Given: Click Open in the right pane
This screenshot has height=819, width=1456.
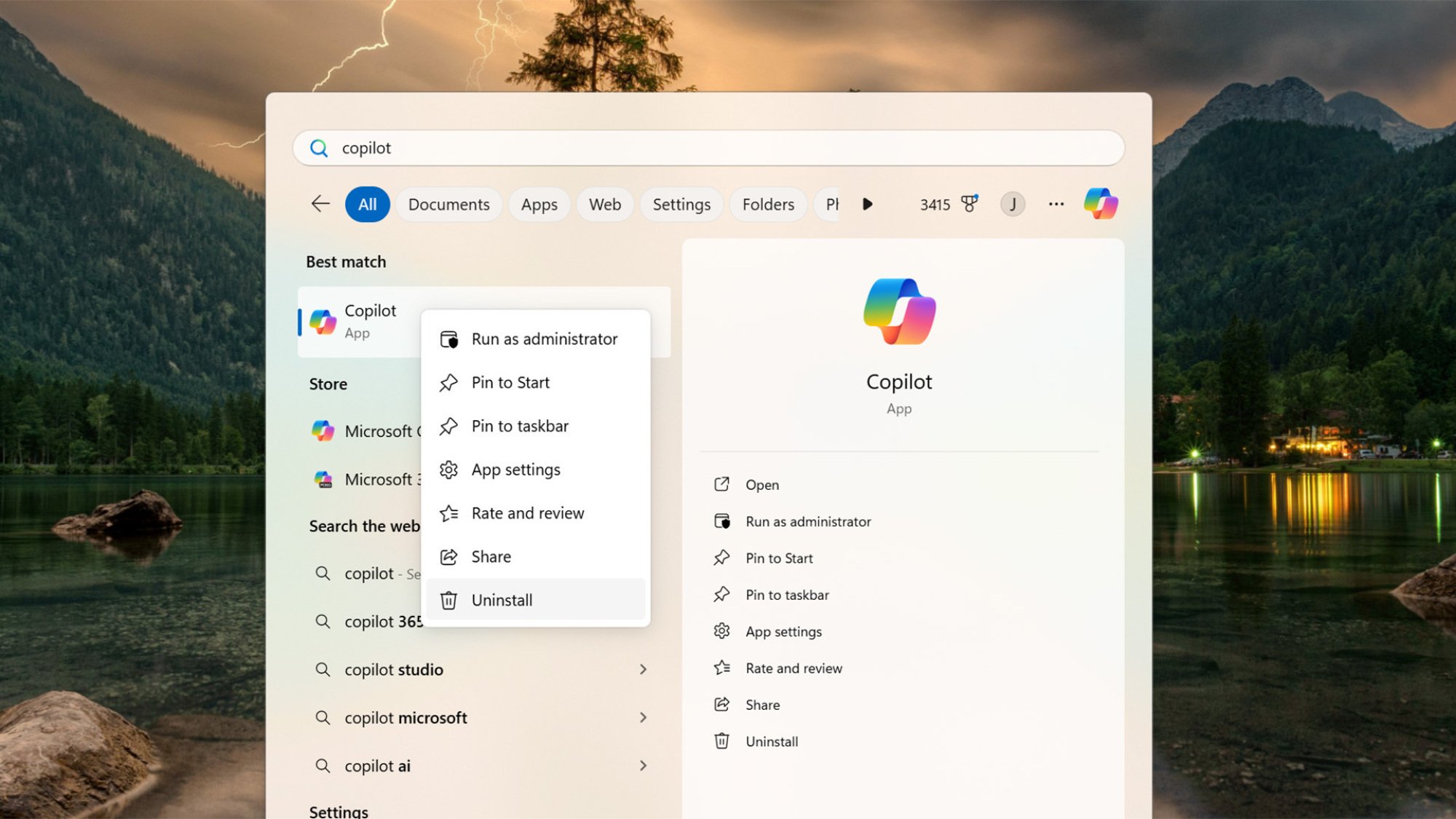Looking at the screenshot, I should [761, 484].
